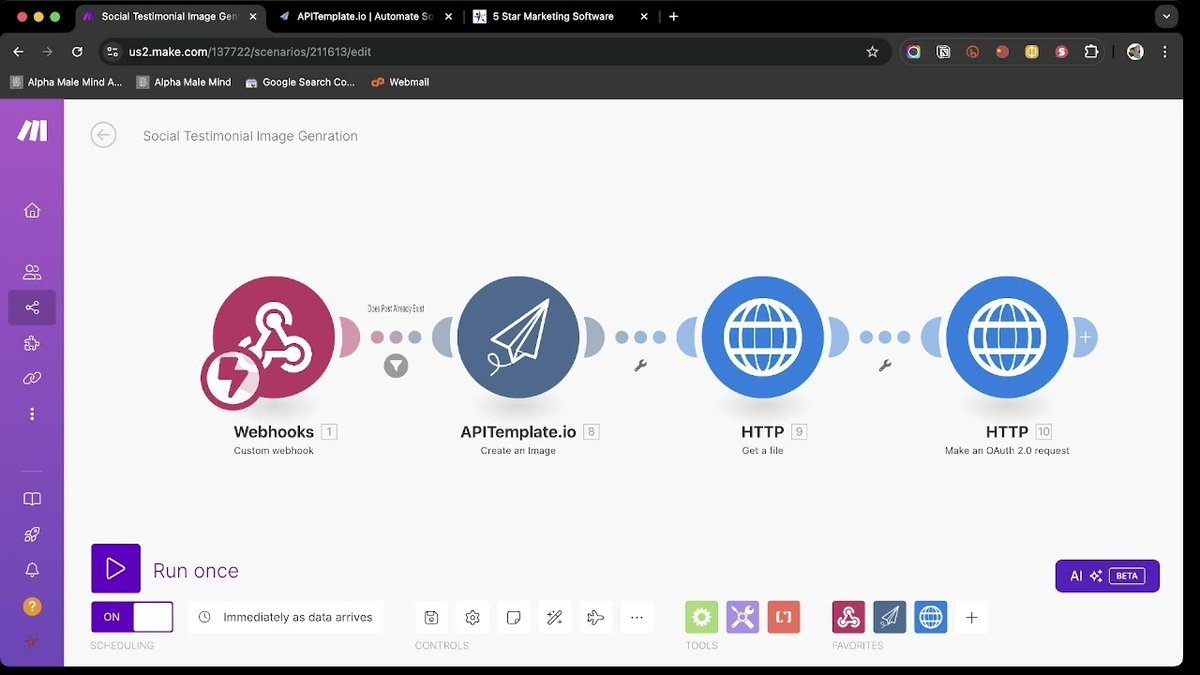
Task: Open the orange Help question icon
Action: 32,606
